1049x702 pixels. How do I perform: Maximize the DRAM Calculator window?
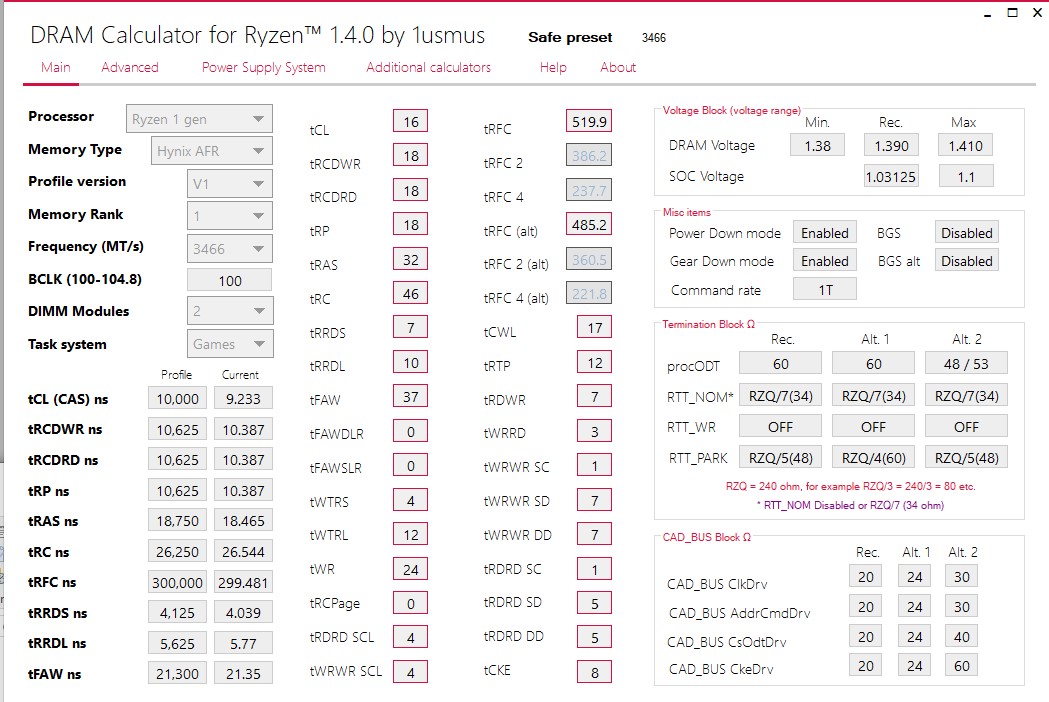1013,13
